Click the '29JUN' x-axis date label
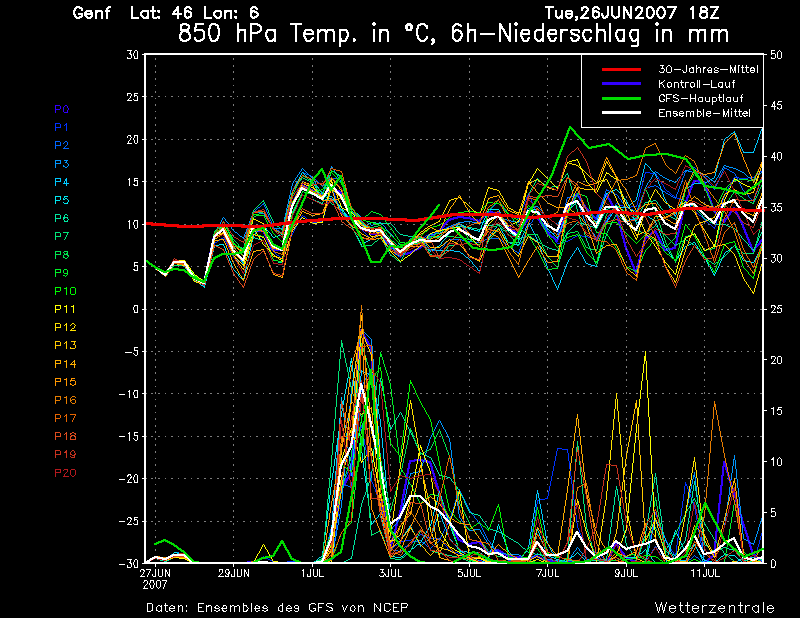Image resolution: width=800 pixels, height=618 pixels. click(234, 573)
